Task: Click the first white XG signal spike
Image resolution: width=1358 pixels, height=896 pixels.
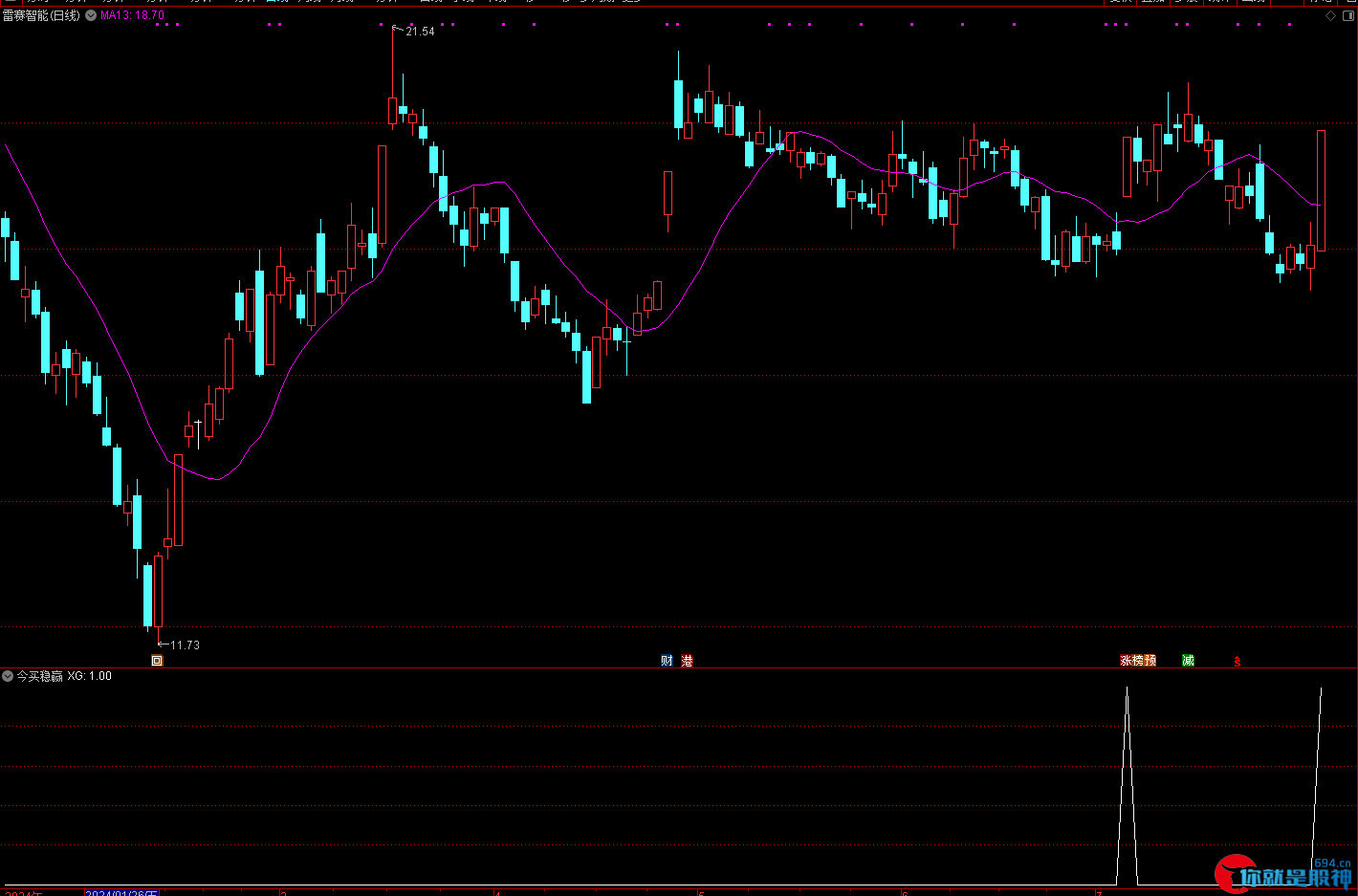Action: point(1127,786)
